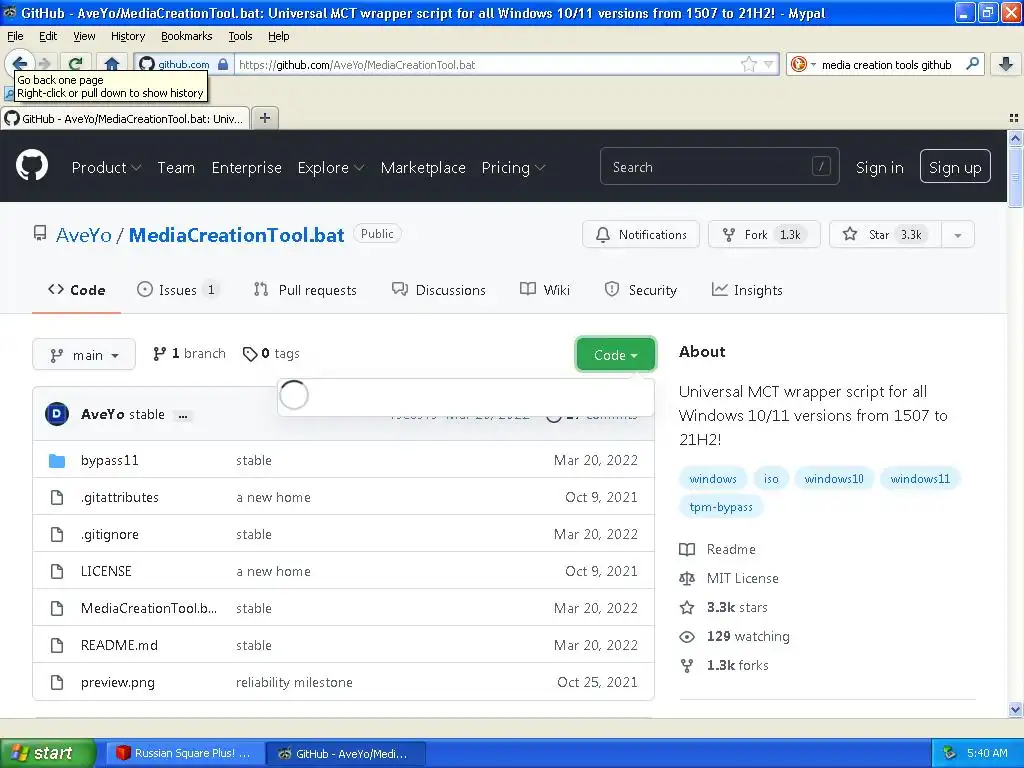Open the Edit menu
This screenshot has width=1024, height=768.
(48, 36)
